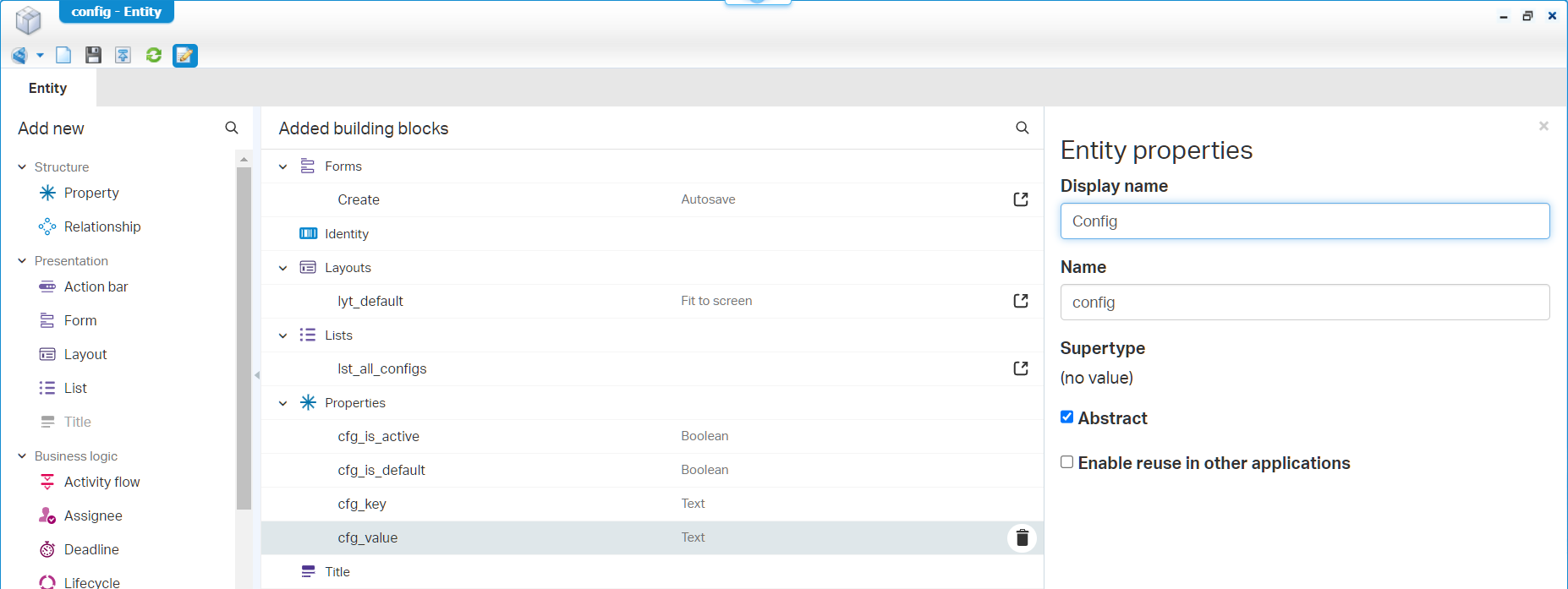Click search icon in Add new panel
Image resolution: width=1568 pixels, height=589 pixels.
pos(231,128)
